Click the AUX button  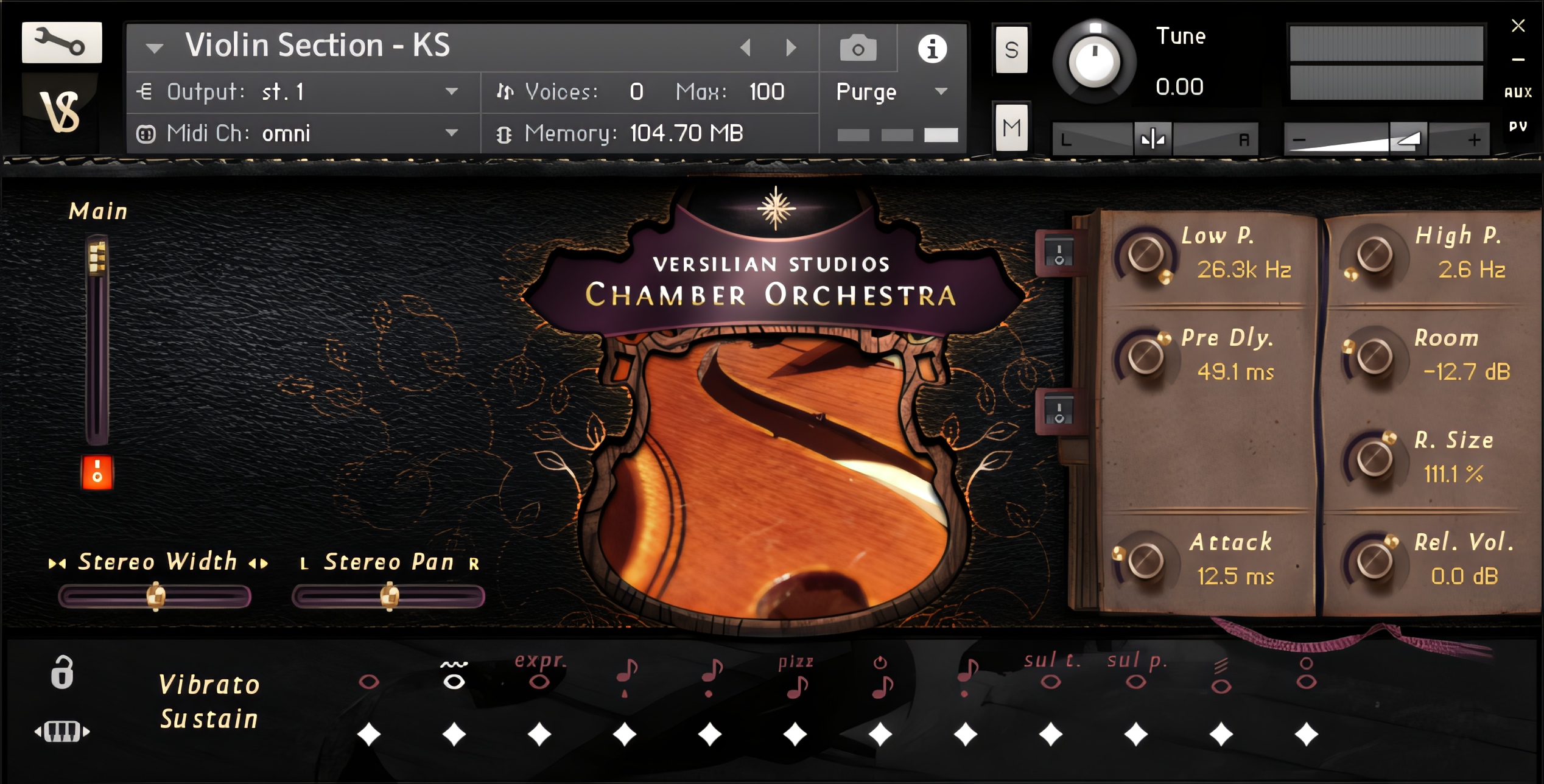click(1518, 93)
